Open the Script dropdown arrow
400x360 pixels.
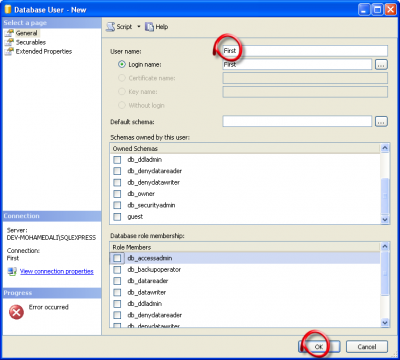tap(139, 27)
